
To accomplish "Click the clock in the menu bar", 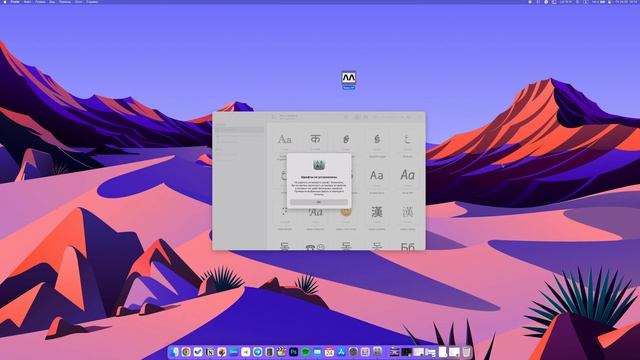I will (x=627, y=2).
